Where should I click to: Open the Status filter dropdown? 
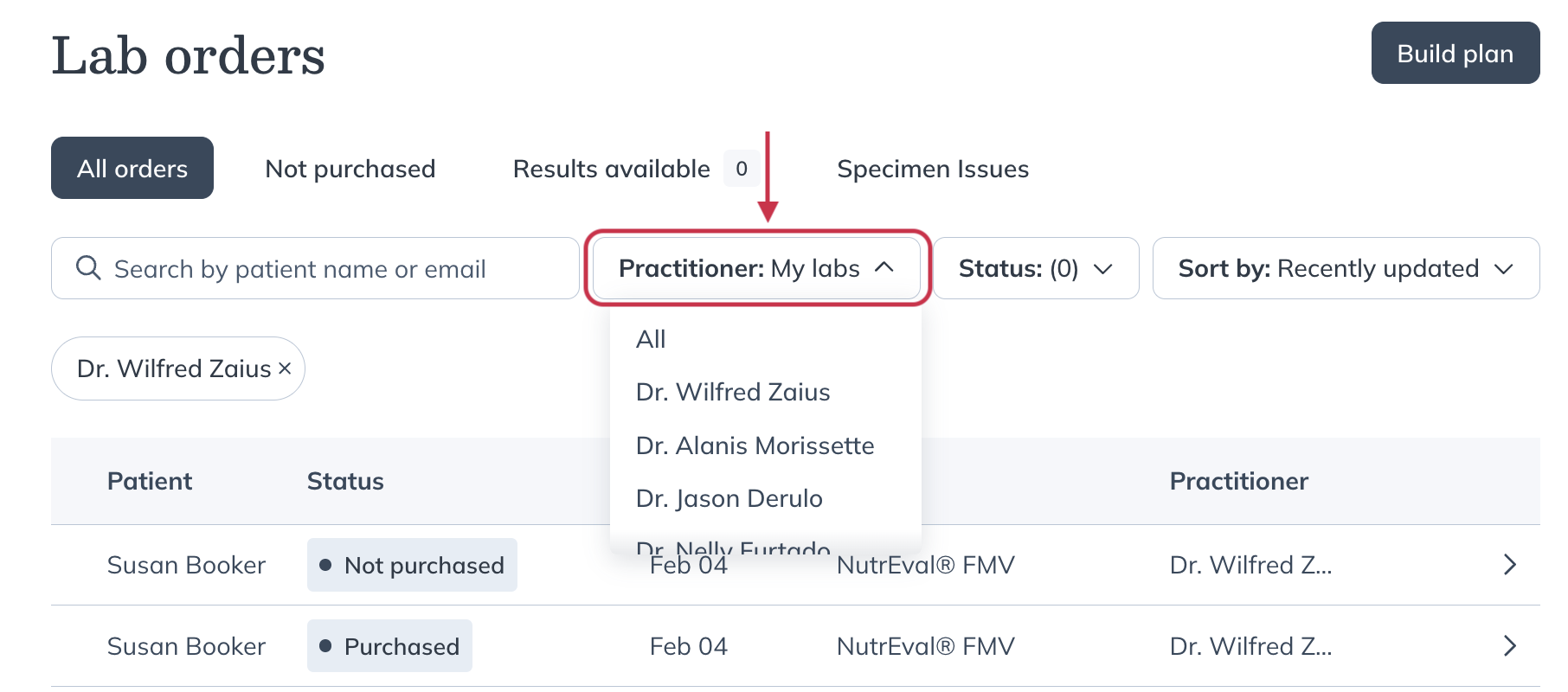1036,268
